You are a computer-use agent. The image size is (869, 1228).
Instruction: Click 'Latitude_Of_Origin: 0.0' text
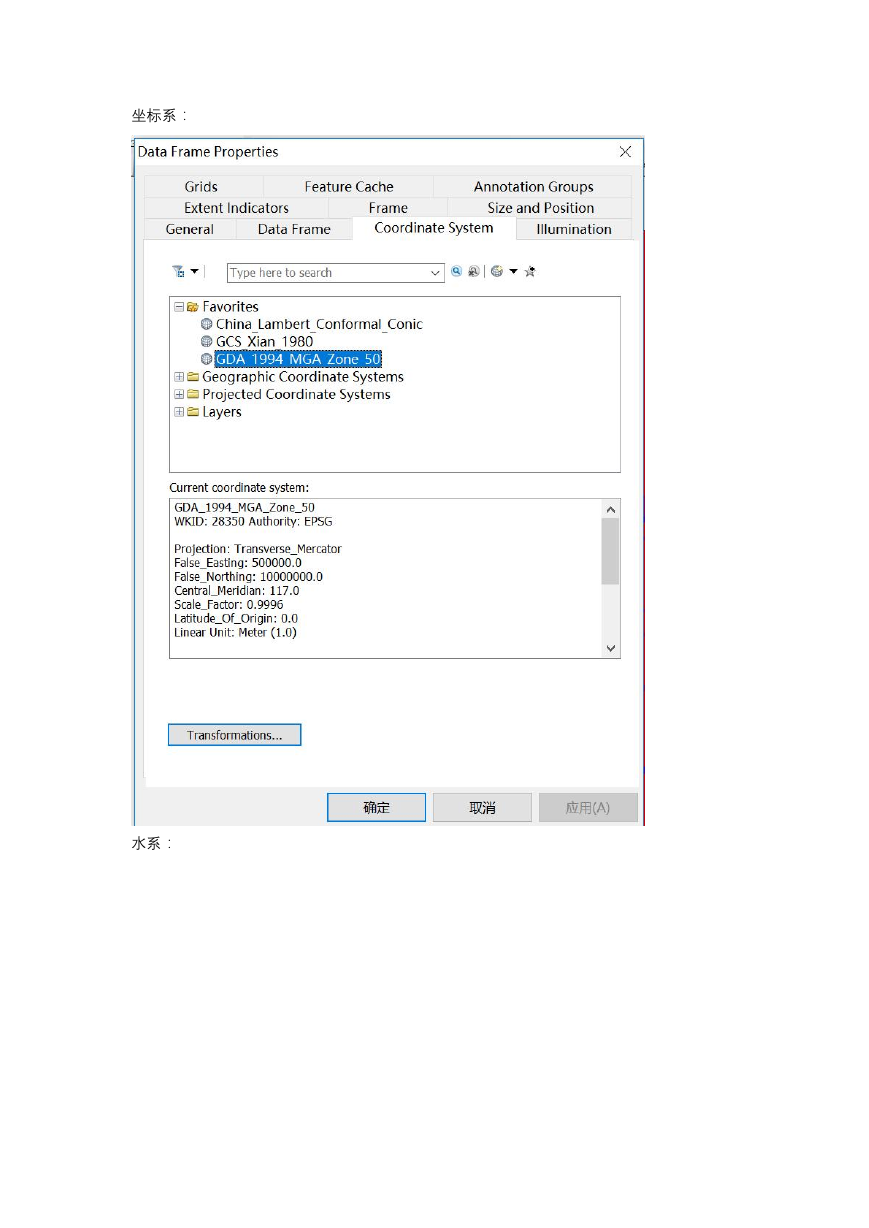coord(236,619)
